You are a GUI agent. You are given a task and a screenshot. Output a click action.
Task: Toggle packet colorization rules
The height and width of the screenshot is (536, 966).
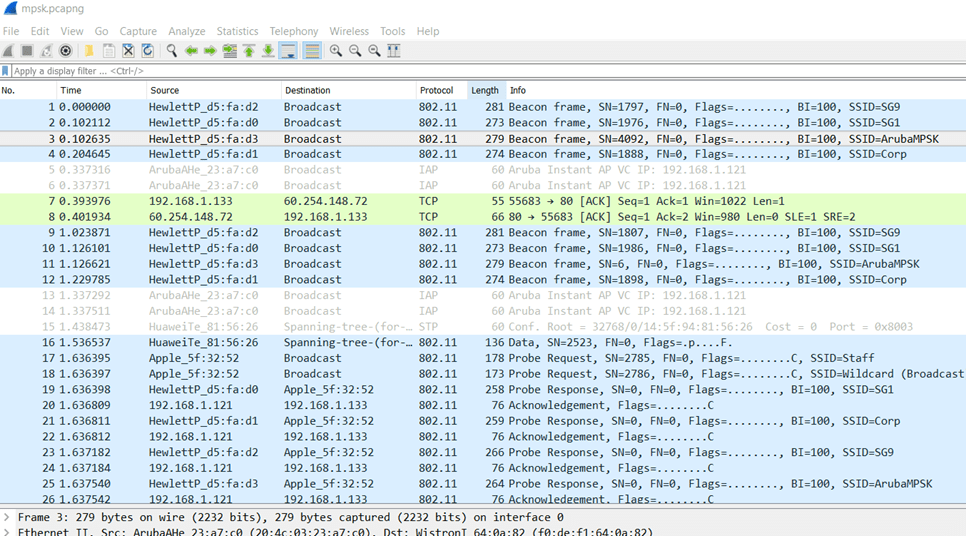coord(312,51)
